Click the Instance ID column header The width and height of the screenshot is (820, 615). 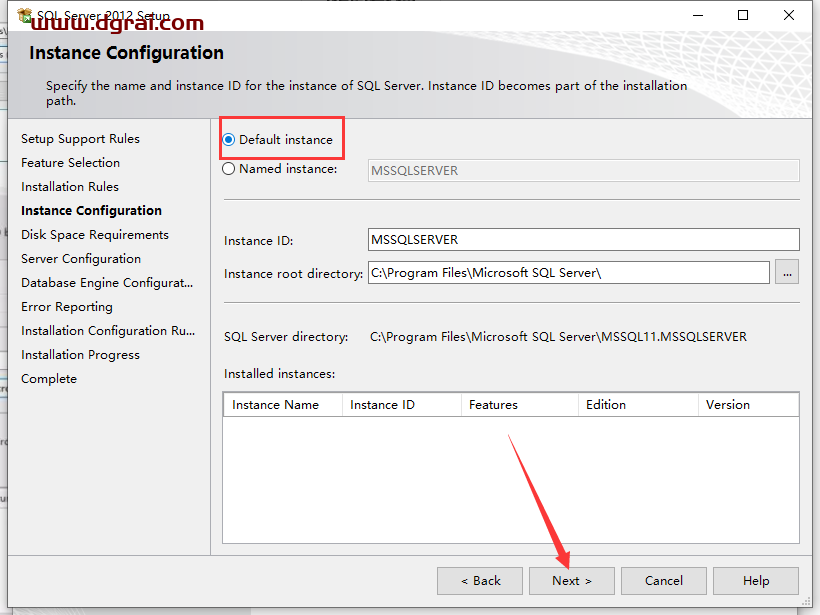(402, 405)
